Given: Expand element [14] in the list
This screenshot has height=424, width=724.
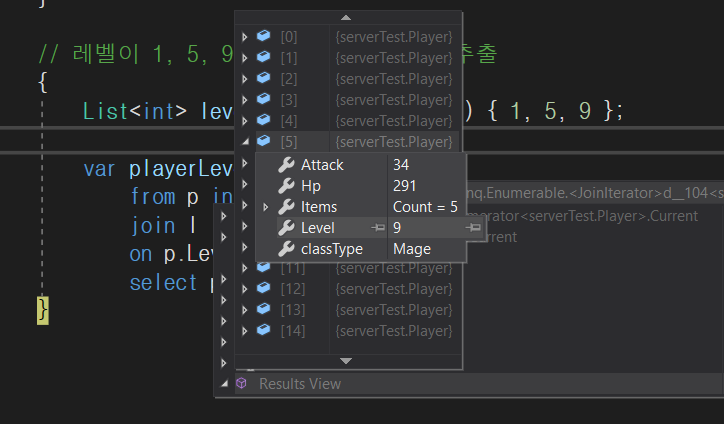Looking at the screenshot, I should pyautogui.click(x=245, y=331).
